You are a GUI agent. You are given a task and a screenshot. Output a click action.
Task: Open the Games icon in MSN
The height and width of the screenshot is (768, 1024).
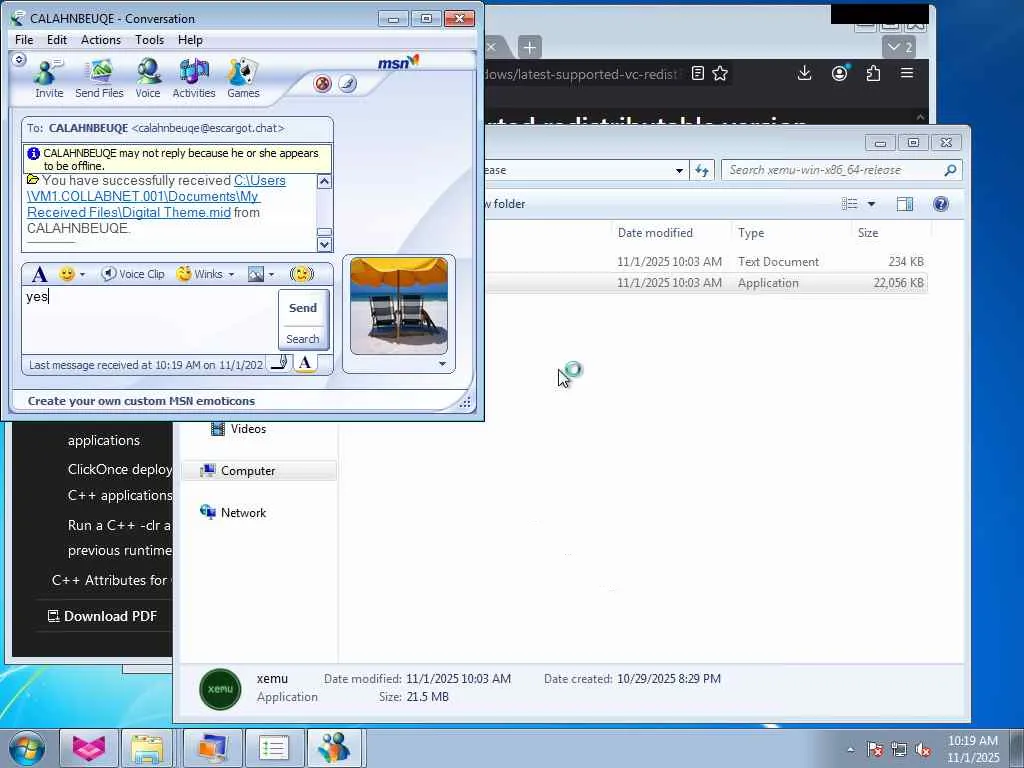point(243,78)
